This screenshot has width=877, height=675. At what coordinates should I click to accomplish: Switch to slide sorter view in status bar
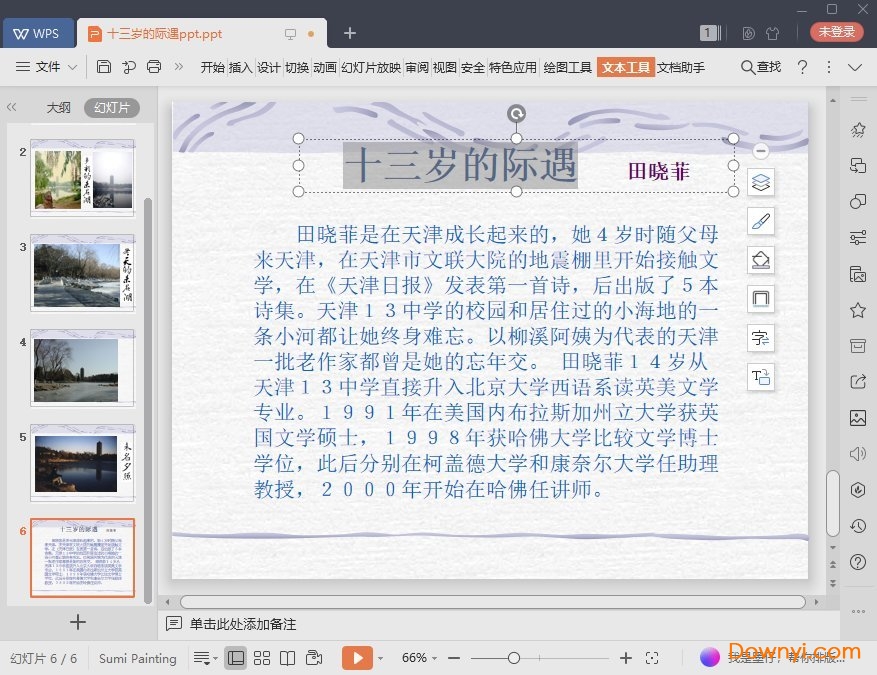pyautogui.click(x=262, y=658)
